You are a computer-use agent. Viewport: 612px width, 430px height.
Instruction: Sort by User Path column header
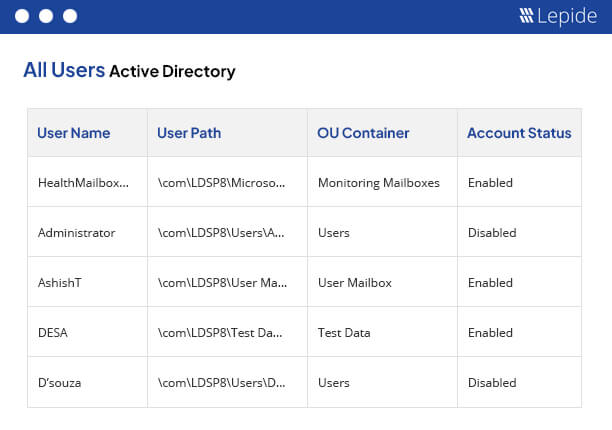(189, 133)
